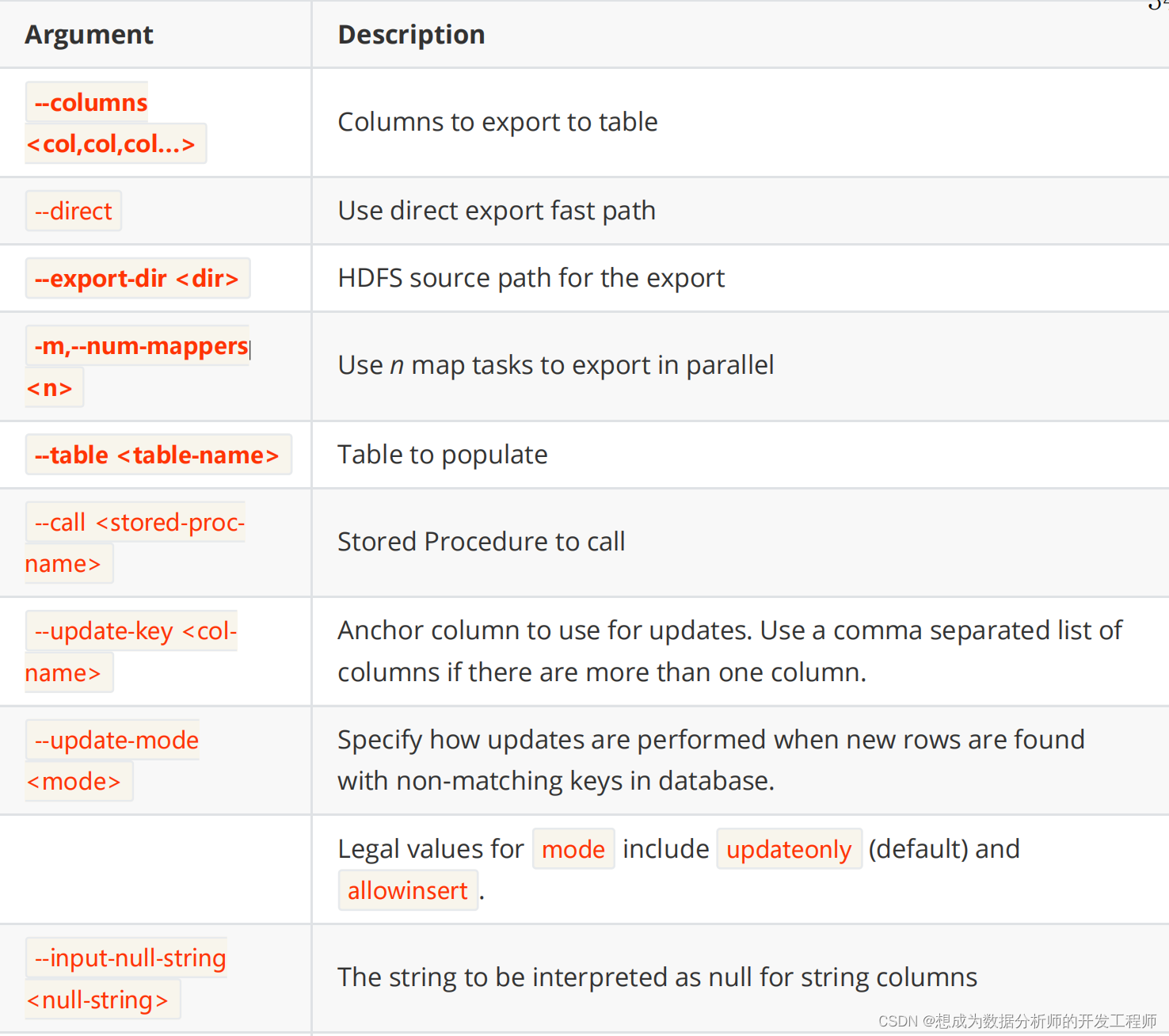Click the --columns argument code tag
Image resolution: width=1169 pixels, height=1036 pixels.
pyautogui.click(x=115, y=123)
